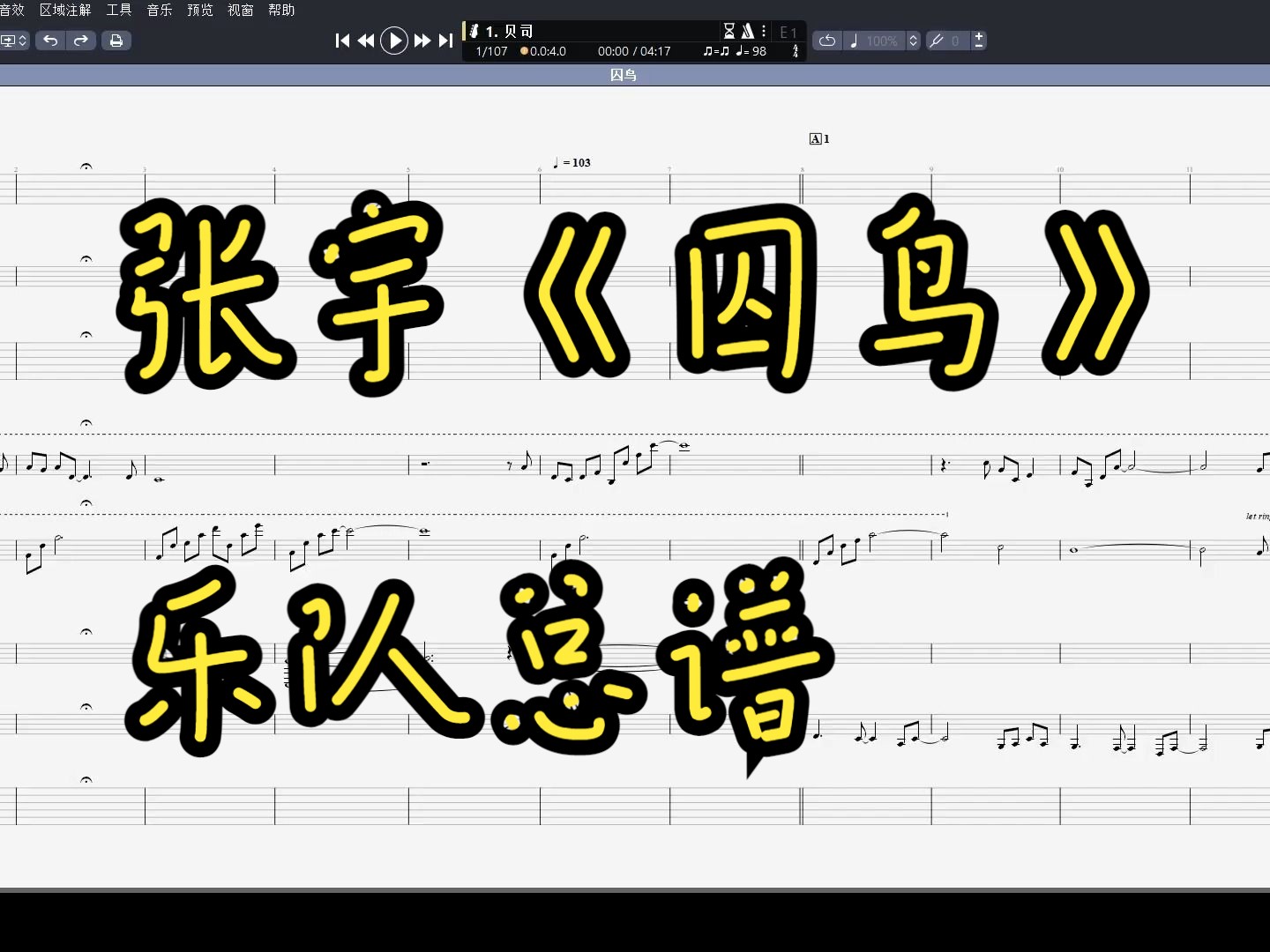Open the 工具 menu
This screenshot has width=1270, height=952.
point(119,10)
